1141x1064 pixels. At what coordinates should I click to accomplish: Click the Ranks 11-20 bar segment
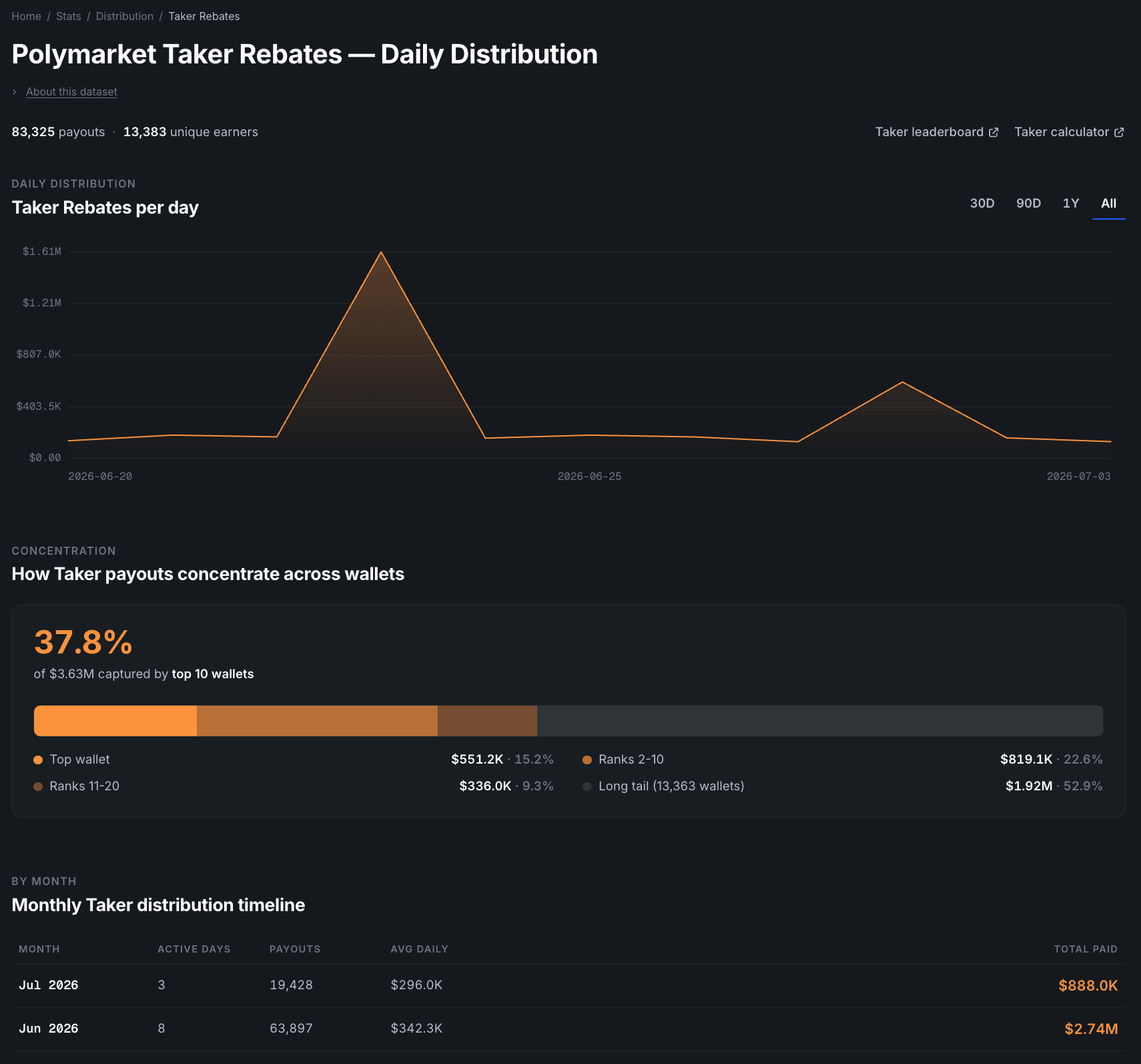487,721
